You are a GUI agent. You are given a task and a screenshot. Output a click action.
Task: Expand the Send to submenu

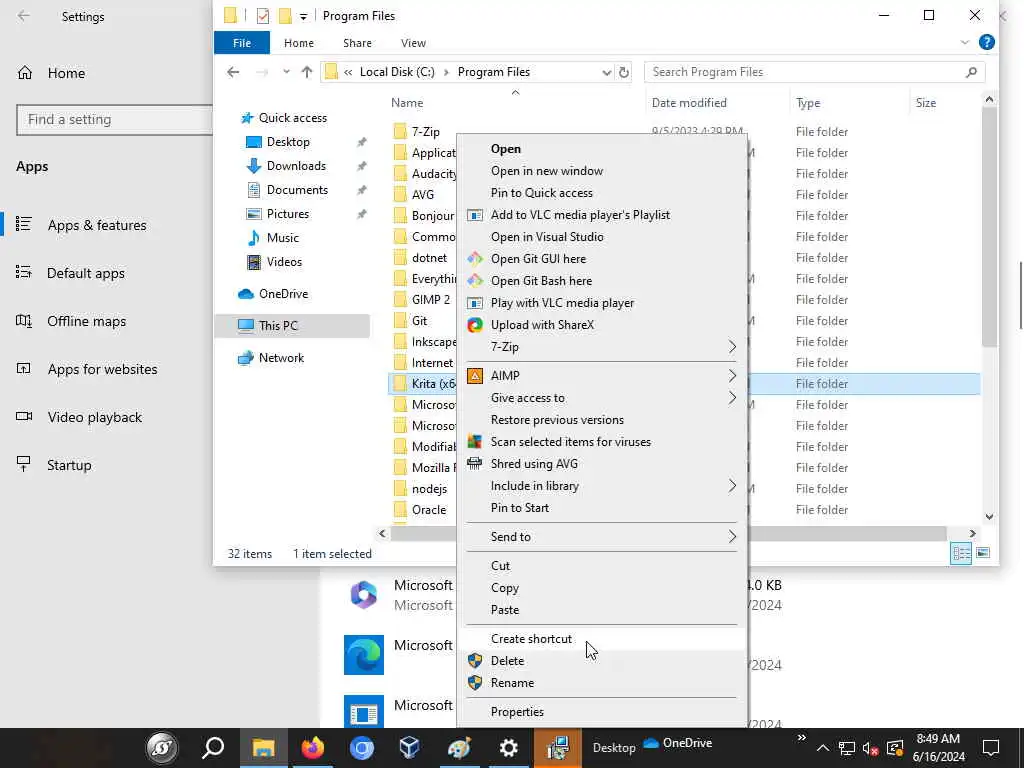click(x=732, y=537)
